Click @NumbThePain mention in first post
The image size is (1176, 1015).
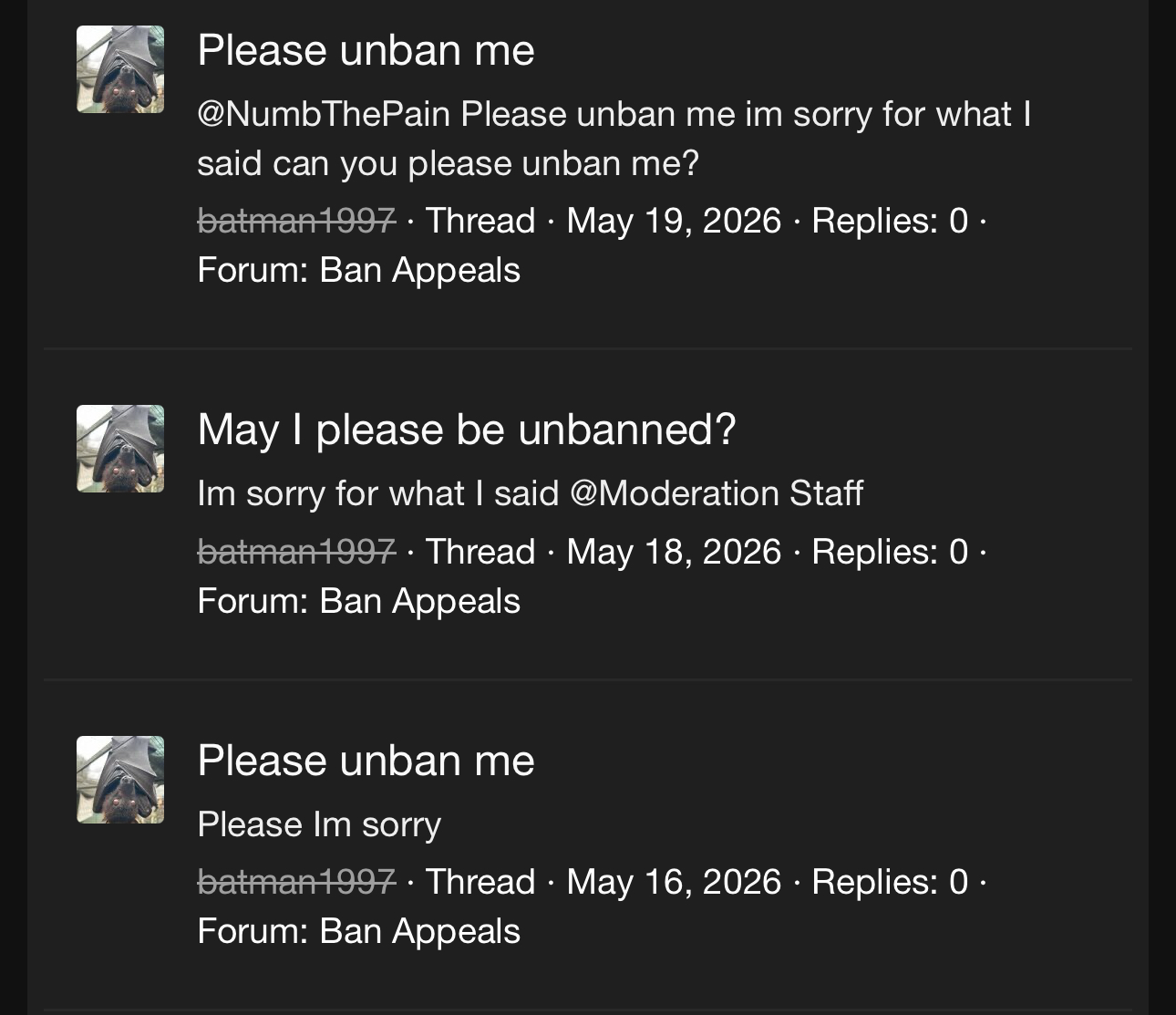click(324, 114)
